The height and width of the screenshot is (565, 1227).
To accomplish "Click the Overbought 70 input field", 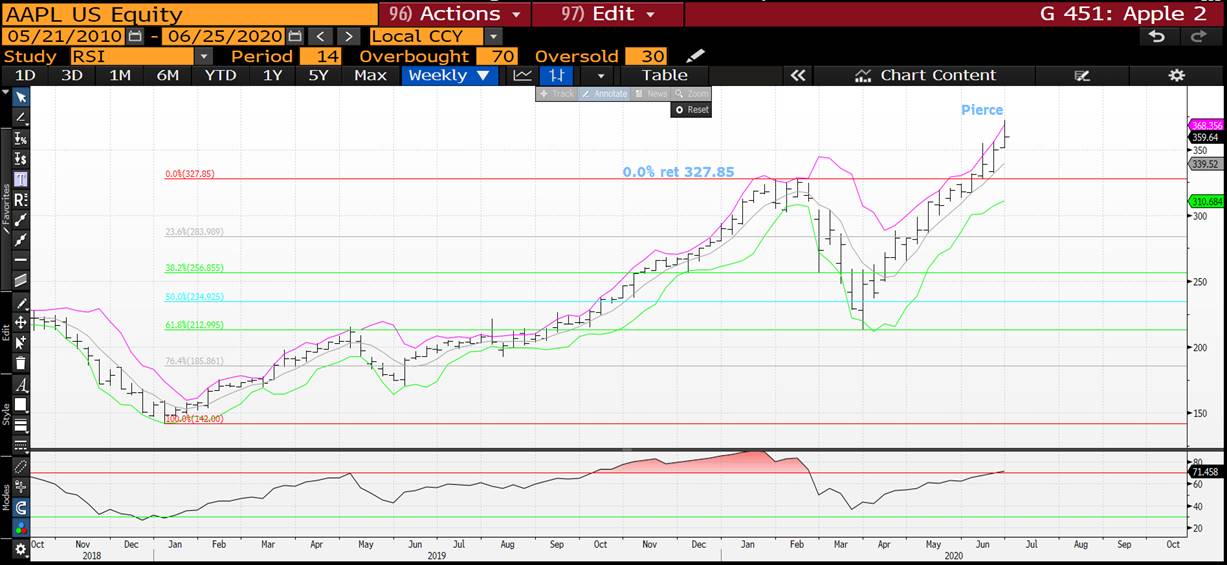I will pyautogui.click(x=497, y=56).
